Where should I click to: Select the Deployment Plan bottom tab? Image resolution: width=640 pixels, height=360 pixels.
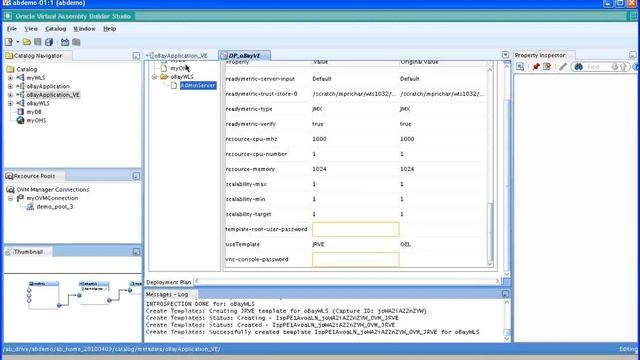169,282
